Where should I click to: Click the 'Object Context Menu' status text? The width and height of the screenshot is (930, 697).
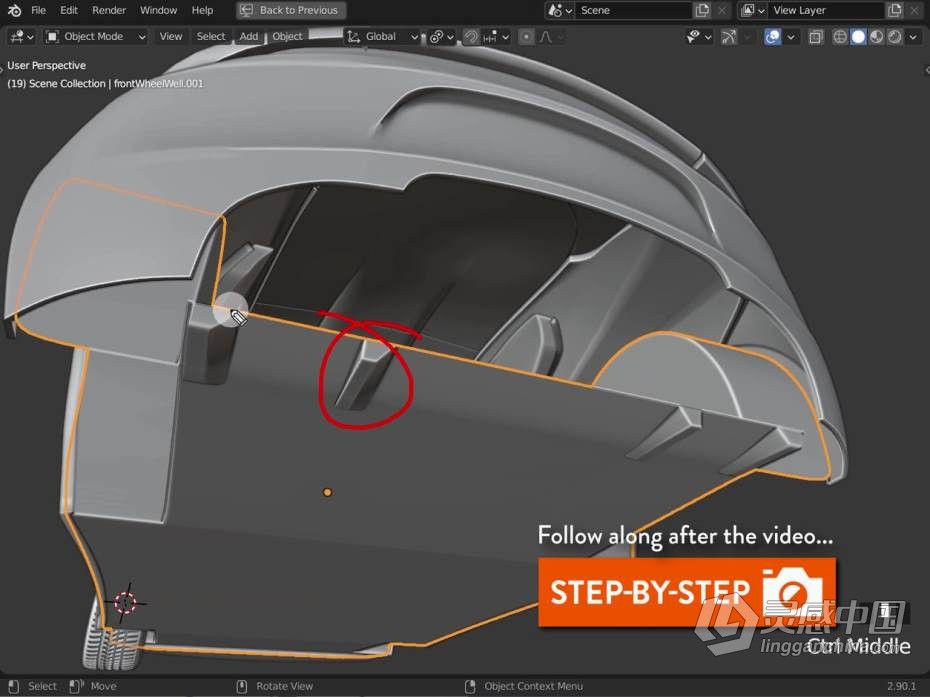tap(533, 686)
